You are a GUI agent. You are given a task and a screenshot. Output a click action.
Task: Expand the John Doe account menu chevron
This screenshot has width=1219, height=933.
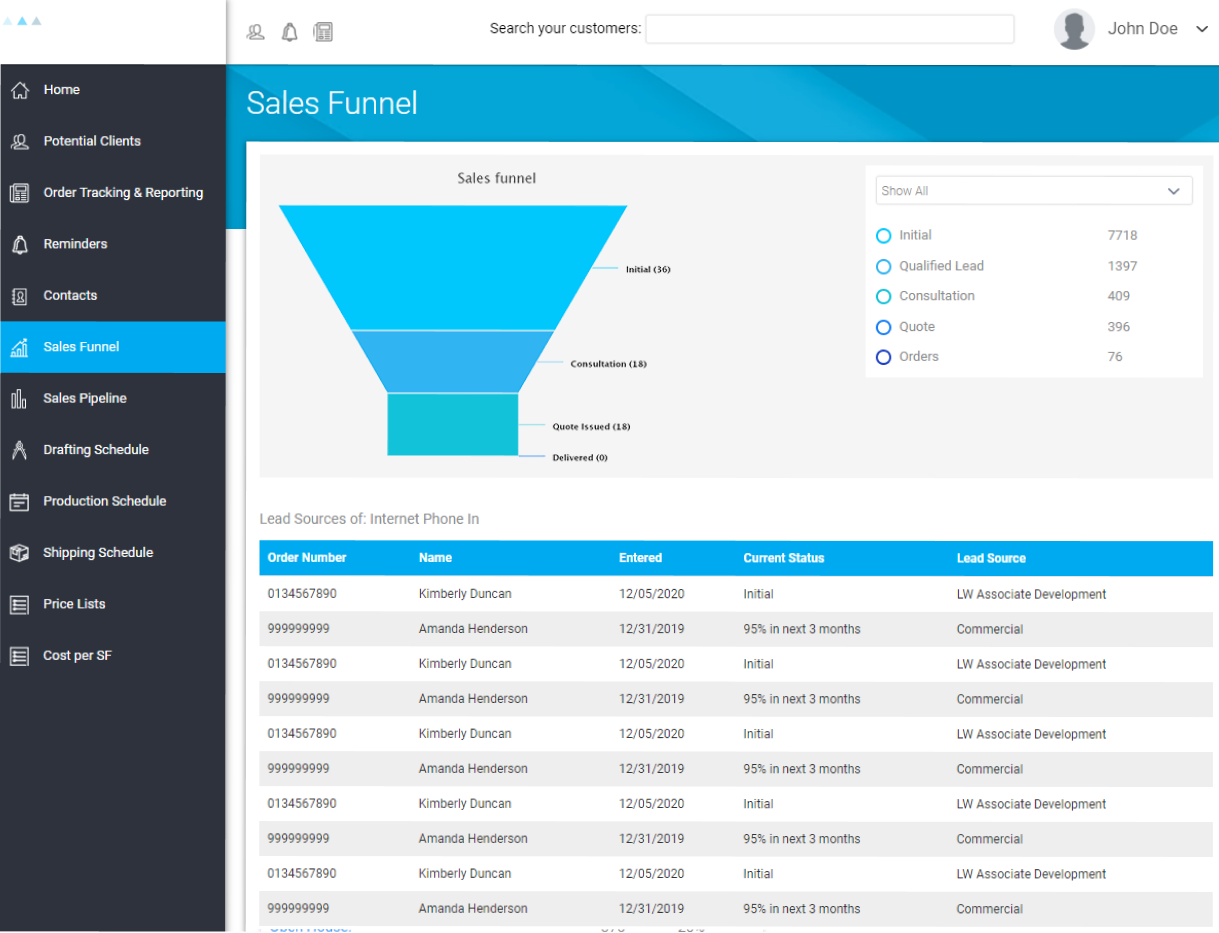1202,28
